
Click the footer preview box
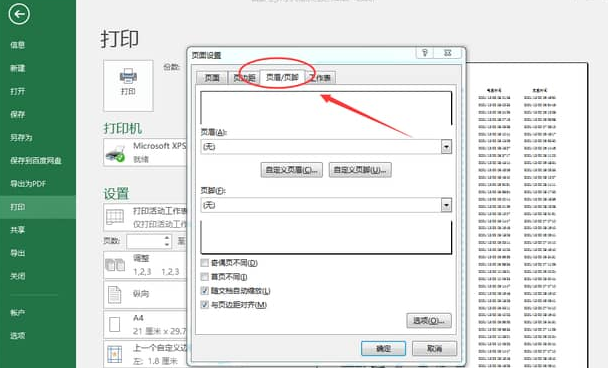[326, 237]
